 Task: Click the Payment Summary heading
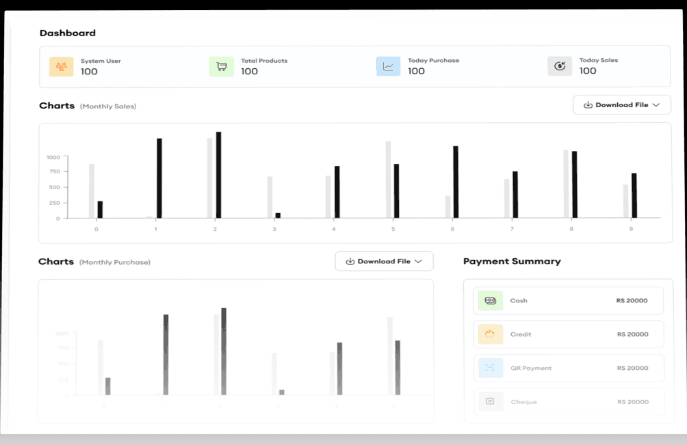click(x=511, y=261)
